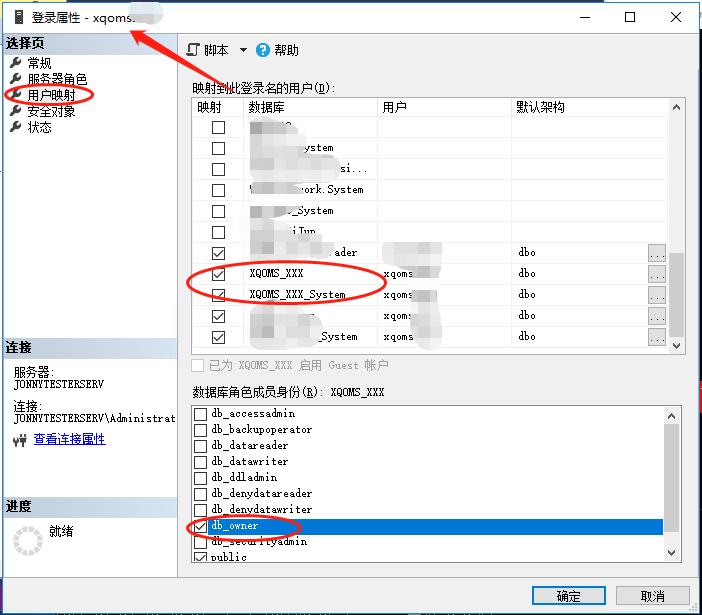
Task: Click the script icon in the toolbar
Action: (x=194, y=50)
